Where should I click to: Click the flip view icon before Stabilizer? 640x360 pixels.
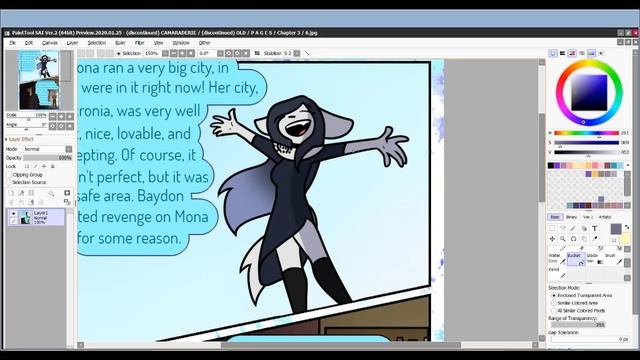(257, 53)
